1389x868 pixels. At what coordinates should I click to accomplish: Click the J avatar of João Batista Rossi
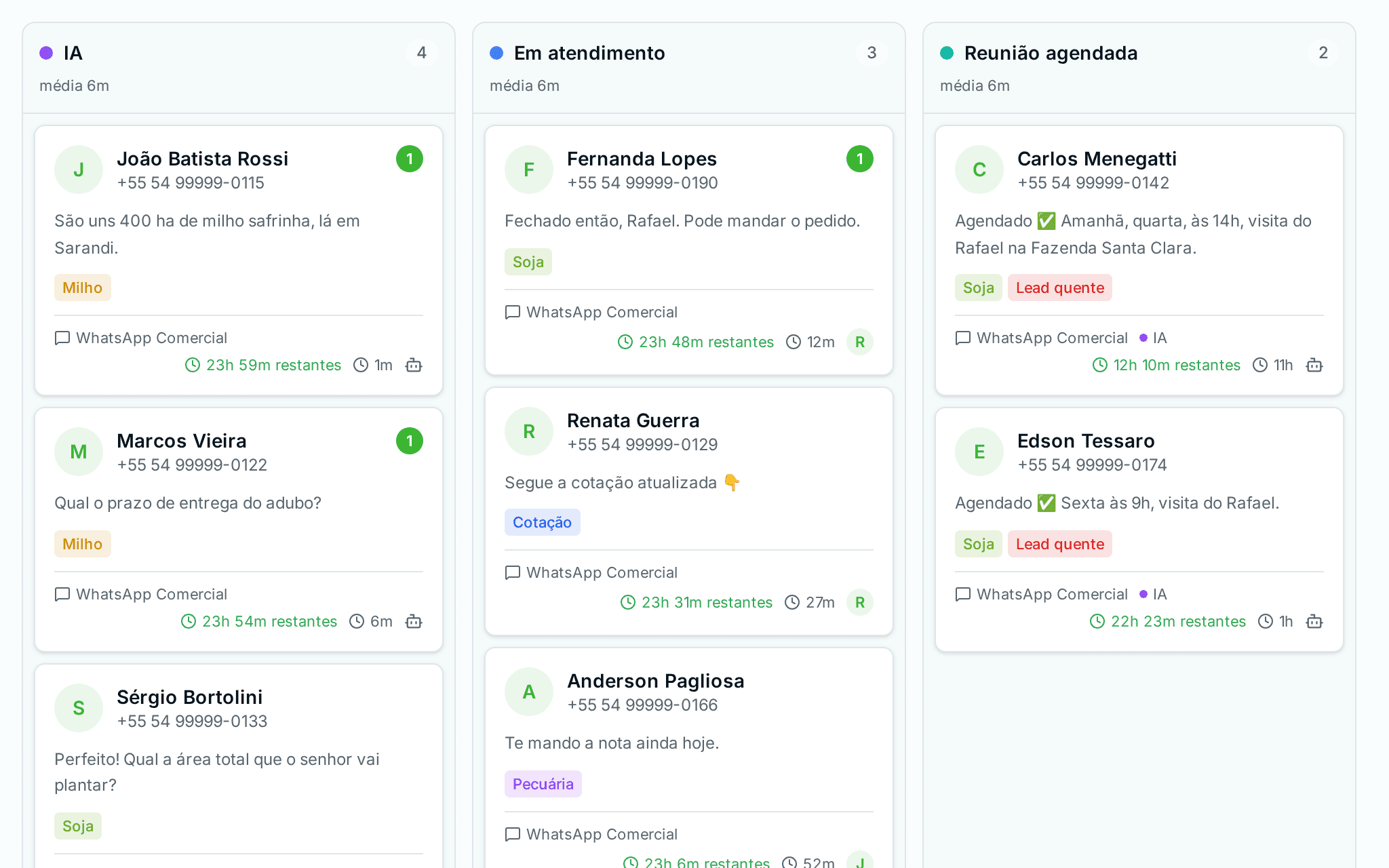79,170
